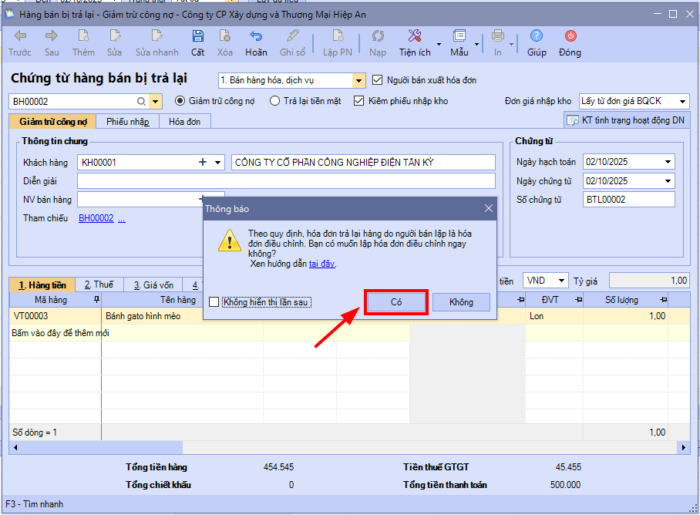Tick the Không hiển thị lần sau checkbox
700x515 pixels.
pos(215,302)
